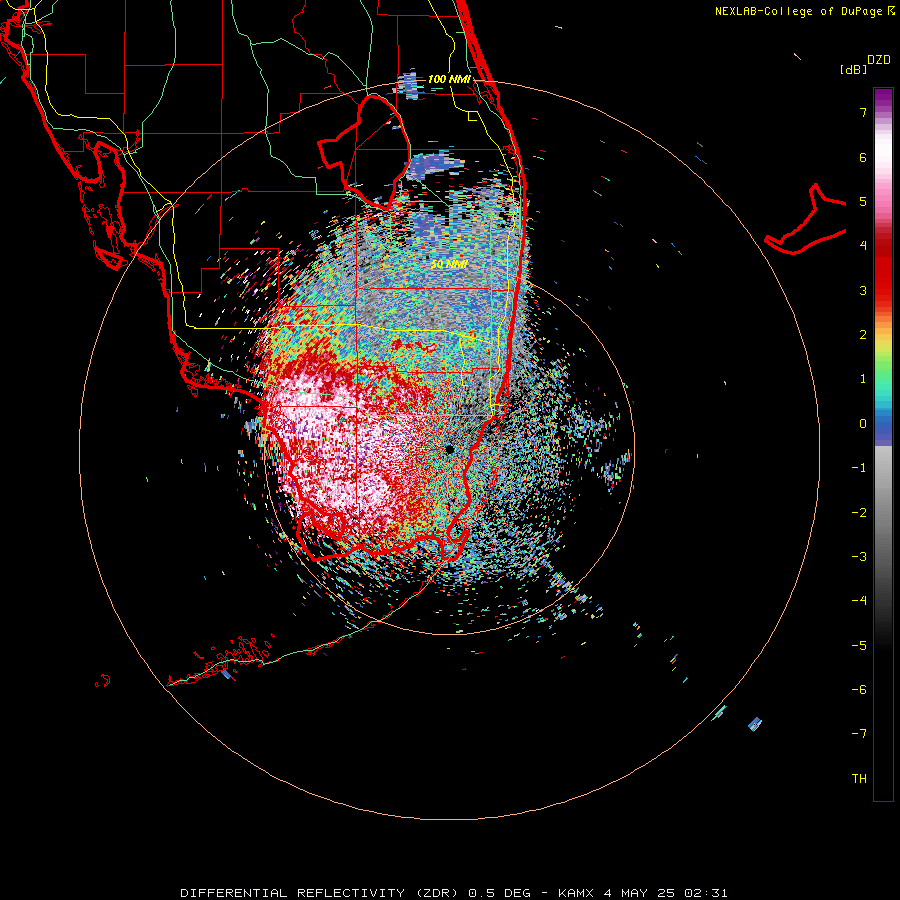
Task: Click the 5 value on the color scale
Action: pyautogui.click(x=863, y=201)
